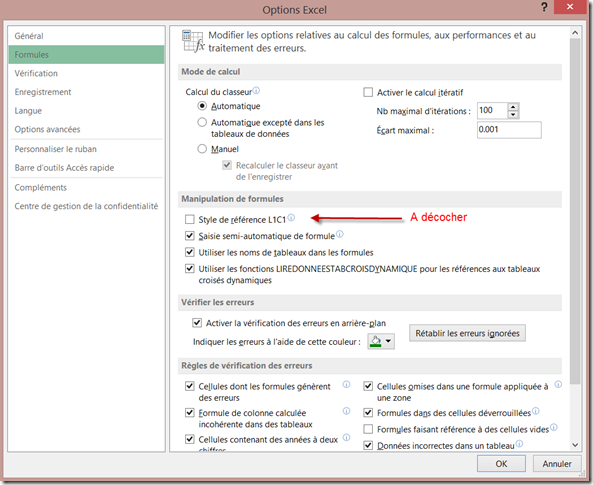
Task: Click the scrollbar up arrow
Action: coord(575,33)
